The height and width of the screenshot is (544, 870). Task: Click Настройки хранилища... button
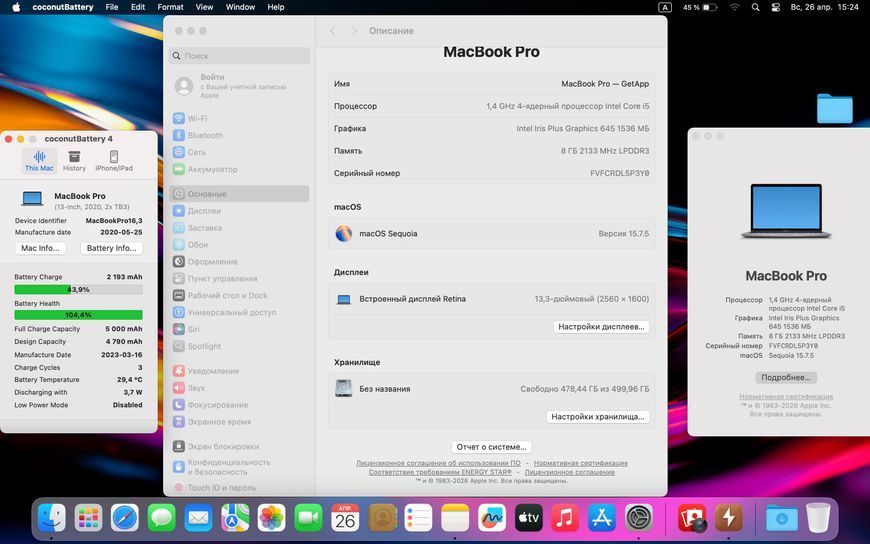[598, 416]
